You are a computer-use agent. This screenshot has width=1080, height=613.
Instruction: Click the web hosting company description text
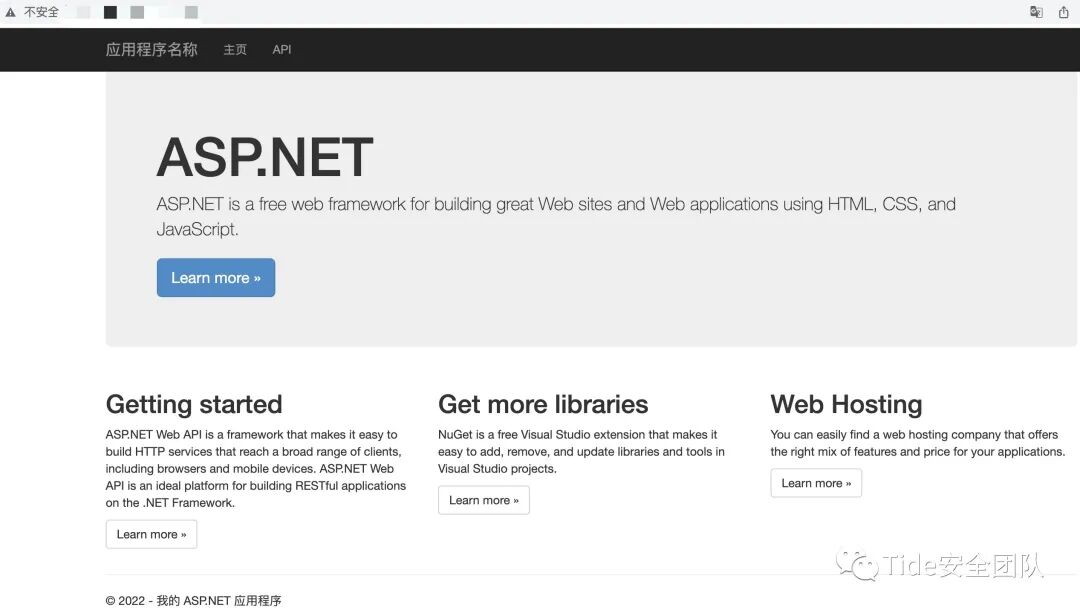(x=917, y=443)
